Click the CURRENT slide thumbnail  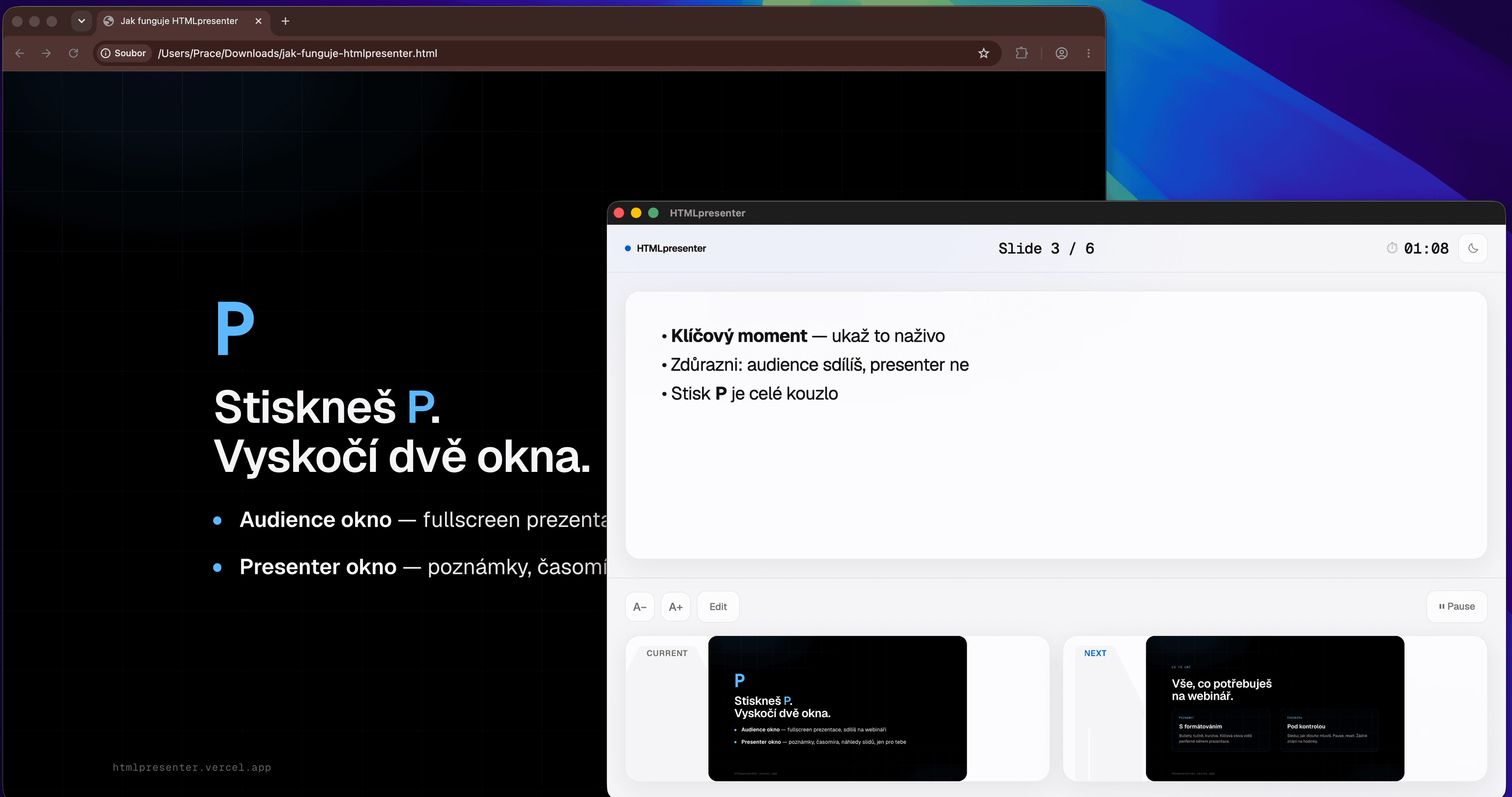(838, 708)
